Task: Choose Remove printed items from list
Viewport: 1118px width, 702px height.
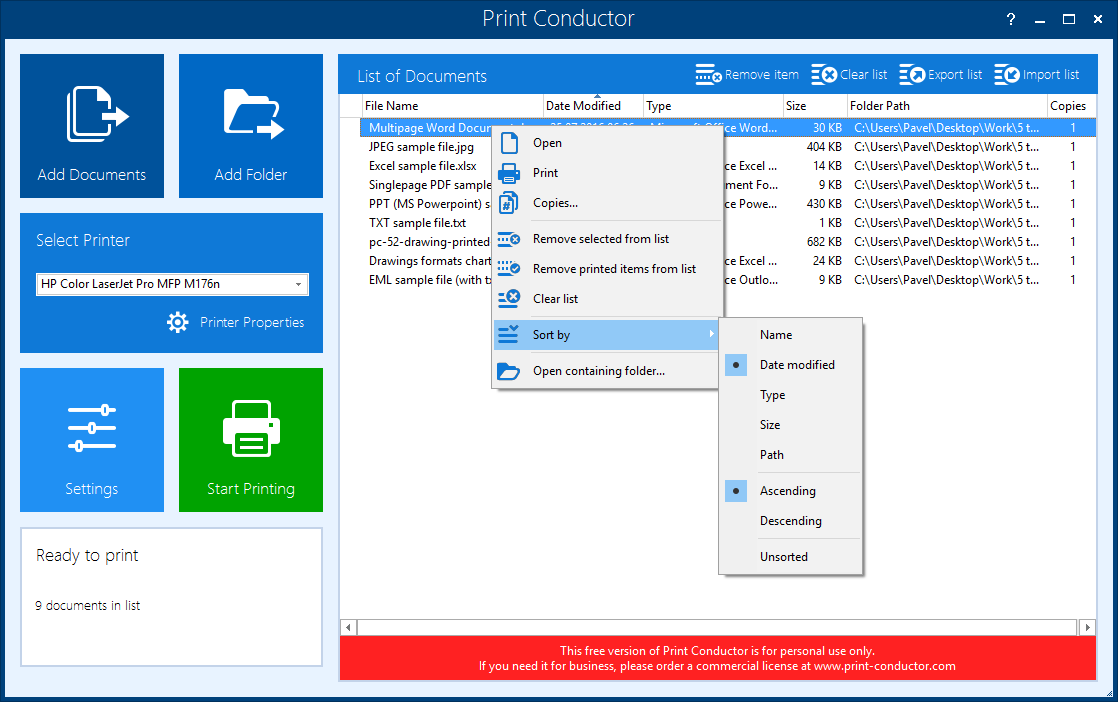Action: coord(607,269)
